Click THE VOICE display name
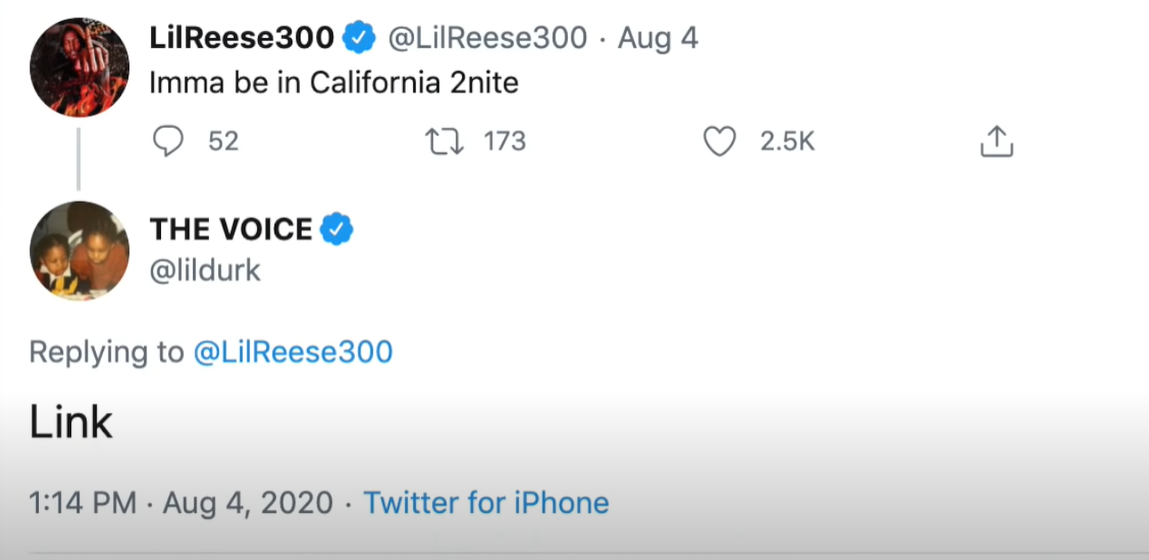 click(x=231, y=230)
